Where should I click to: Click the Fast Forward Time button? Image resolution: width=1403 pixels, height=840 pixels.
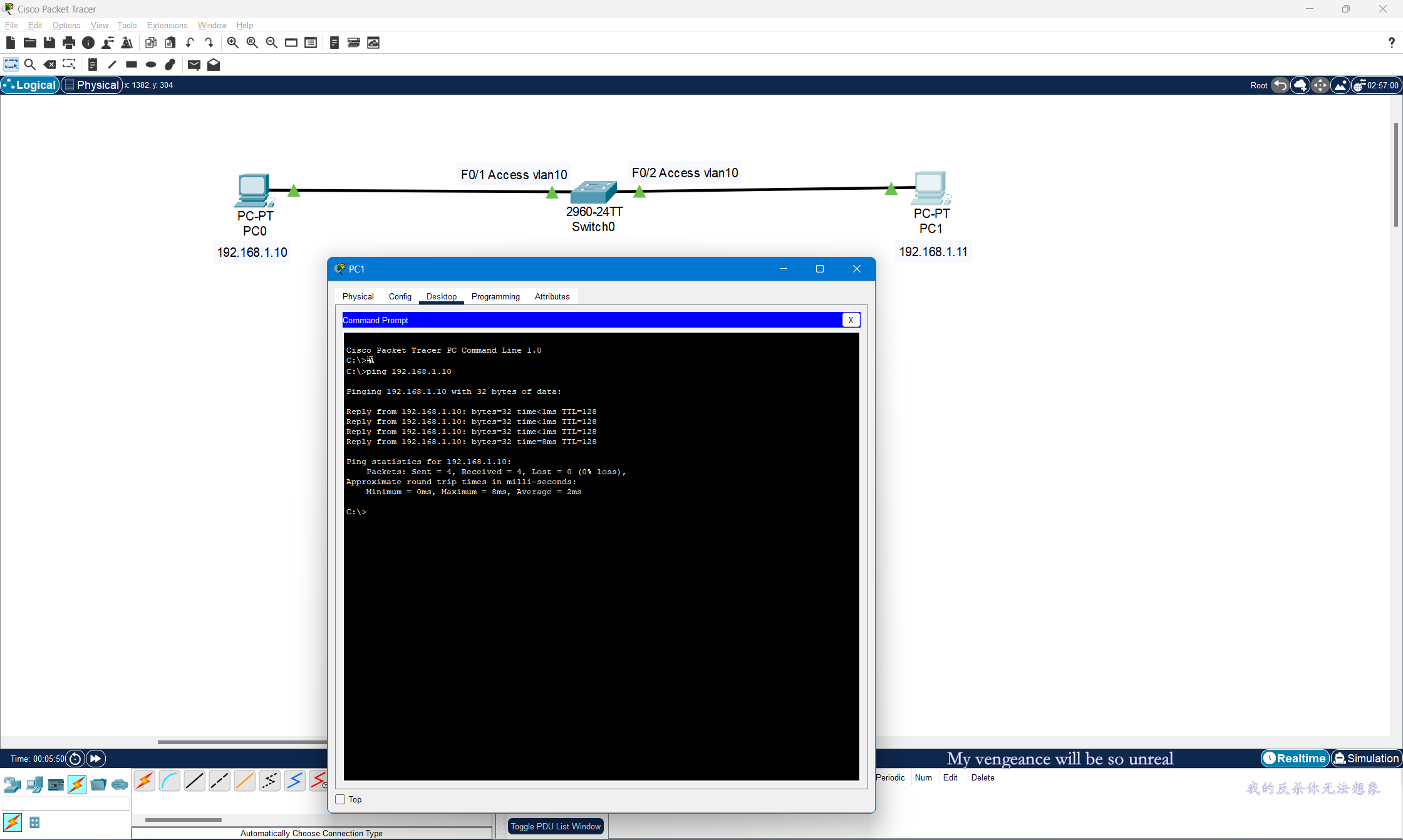click(x=96, y=759)
